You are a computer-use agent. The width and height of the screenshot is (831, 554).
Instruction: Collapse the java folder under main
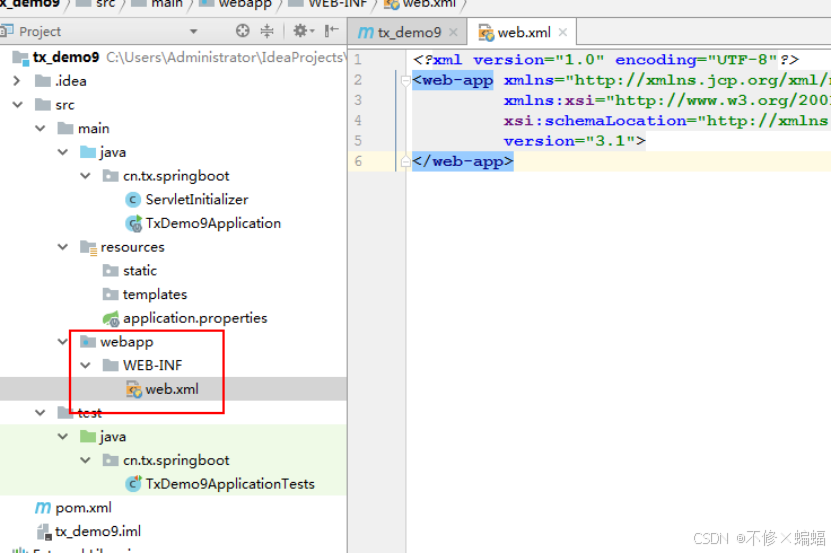click(x=63, y=152)
